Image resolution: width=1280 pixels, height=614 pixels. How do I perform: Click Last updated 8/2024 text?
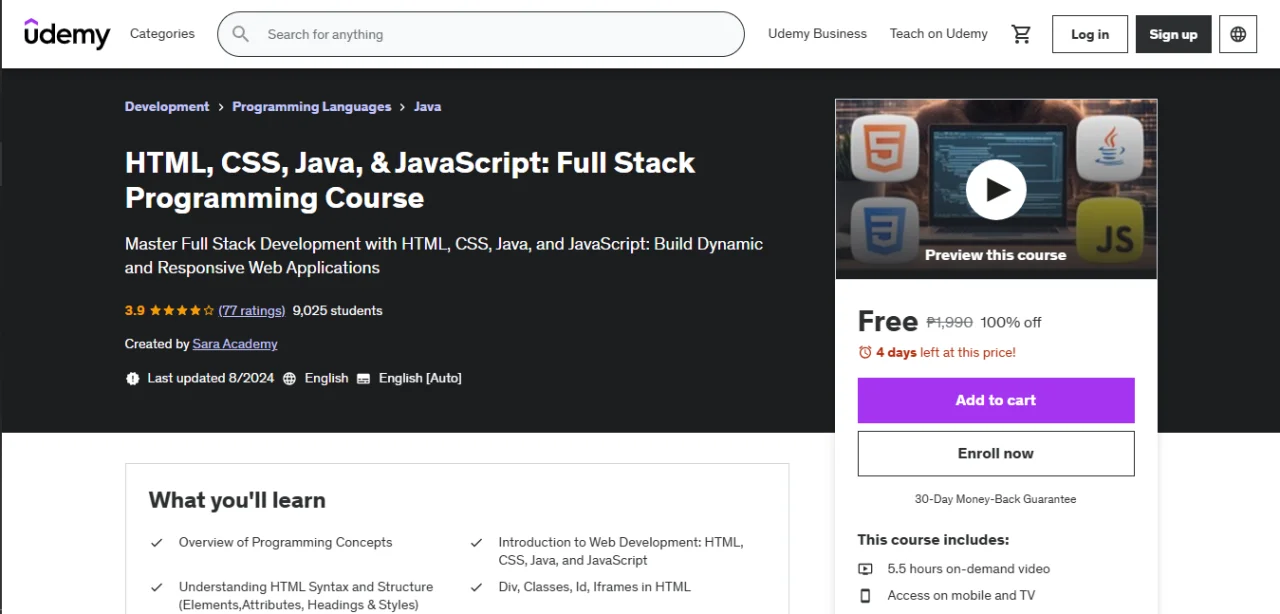211,378
